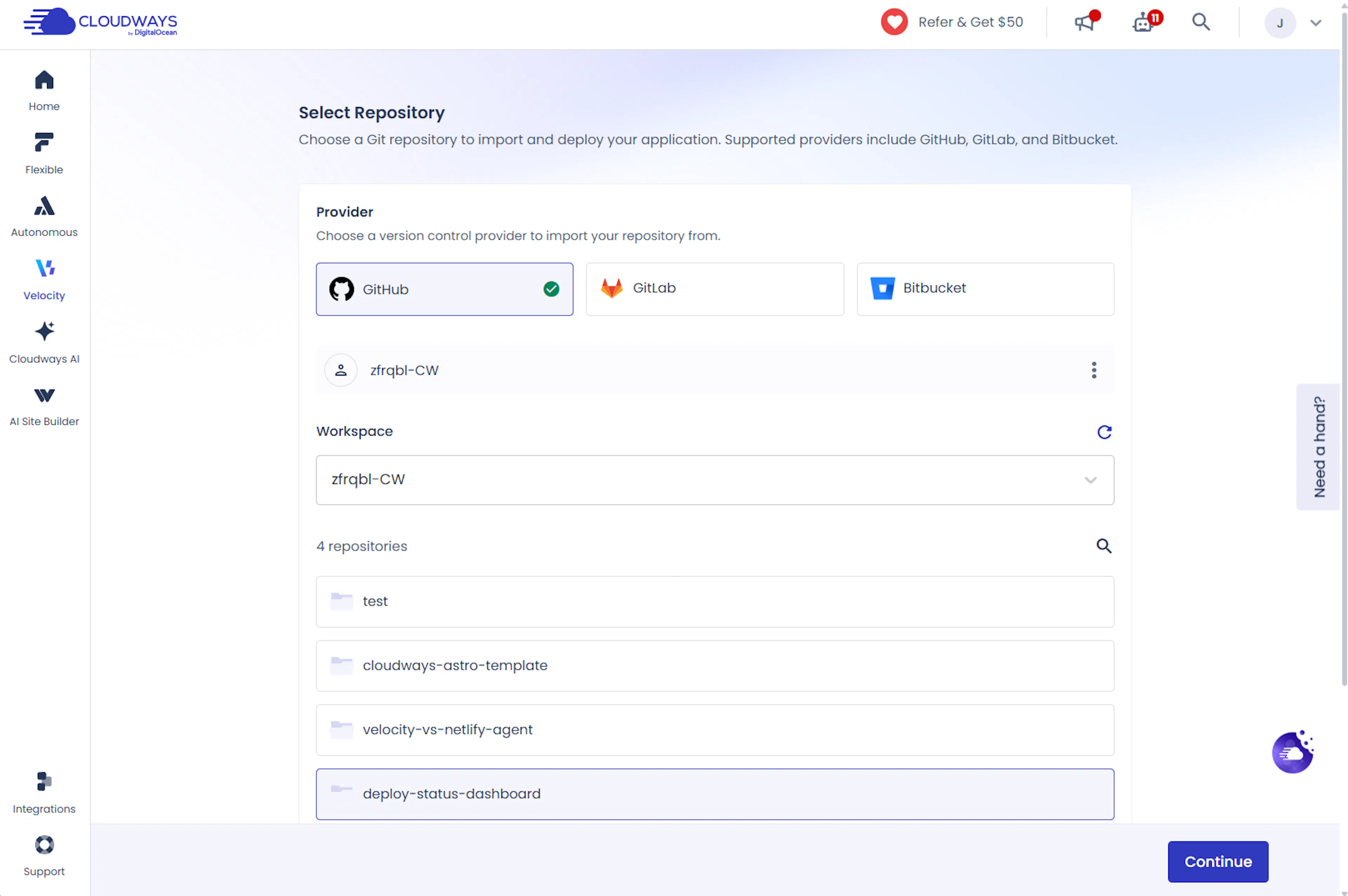
Task: Click the Select Repository heading
Action: click(371, 113)
